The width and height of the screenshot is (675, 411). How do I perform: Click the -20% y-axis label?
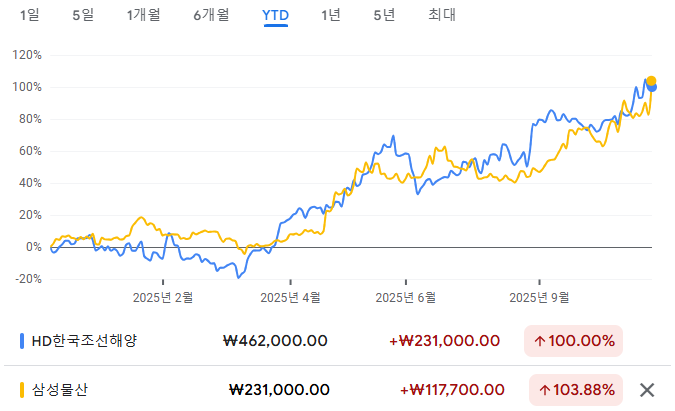(28, 279)
